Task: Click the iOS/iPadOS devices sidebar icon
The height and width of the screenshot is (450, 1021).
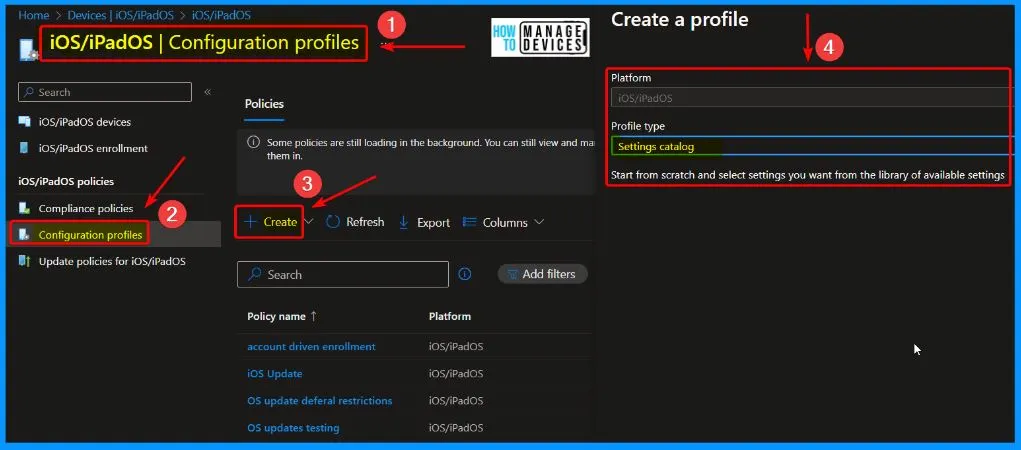Action: (25, 122)
